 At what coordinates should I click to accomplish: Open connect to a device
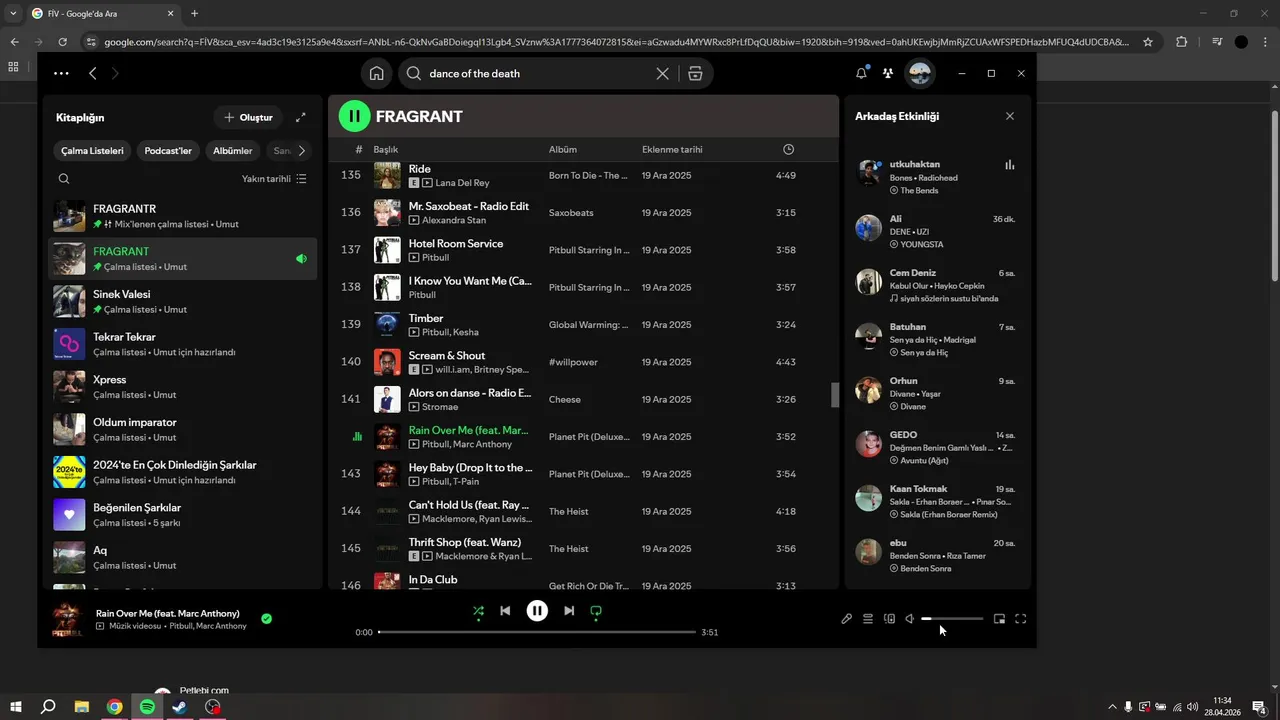(x=889, y=619)
